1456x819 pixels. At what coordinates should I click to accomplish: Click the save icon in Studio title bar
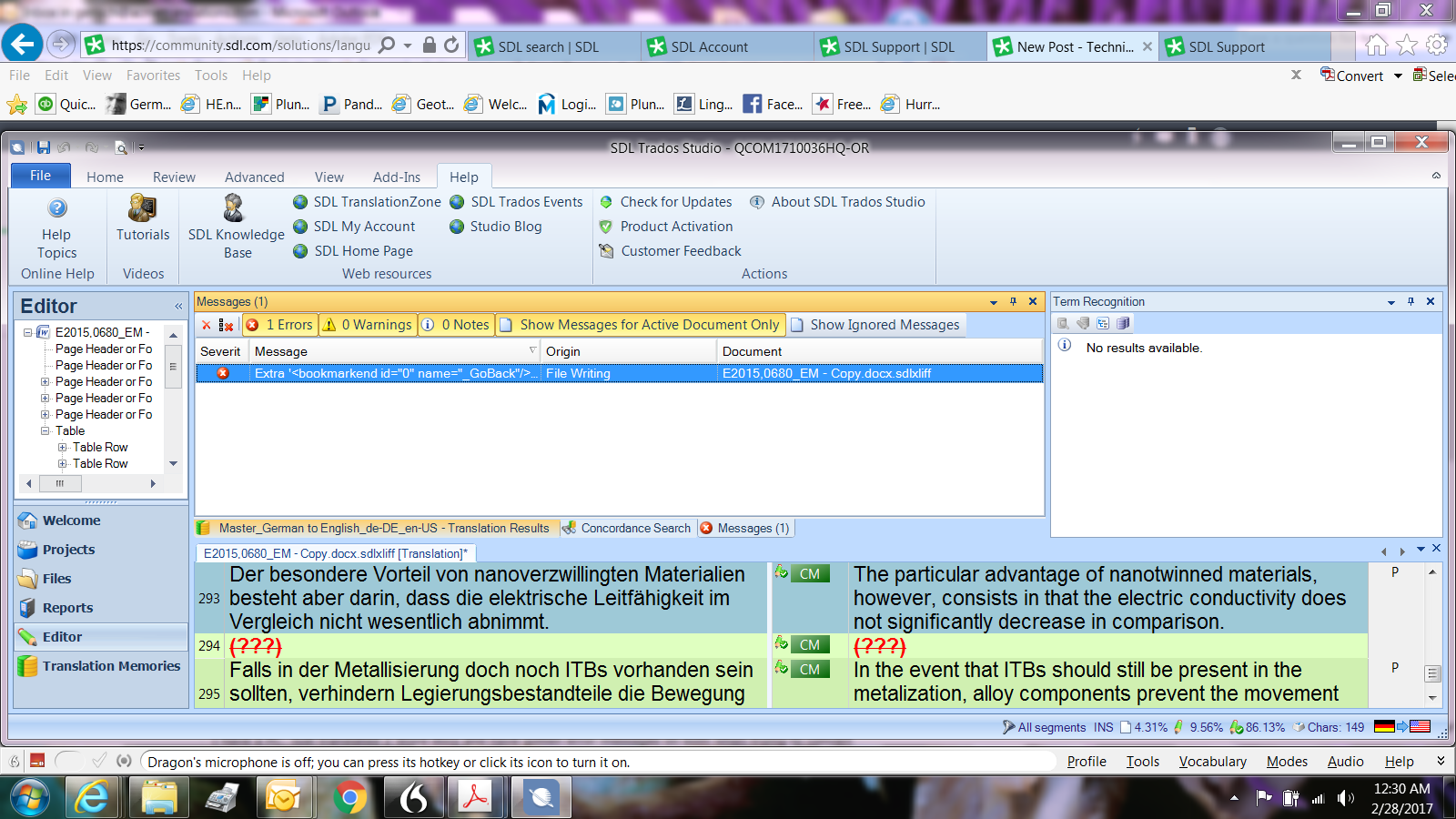point(43,147)
